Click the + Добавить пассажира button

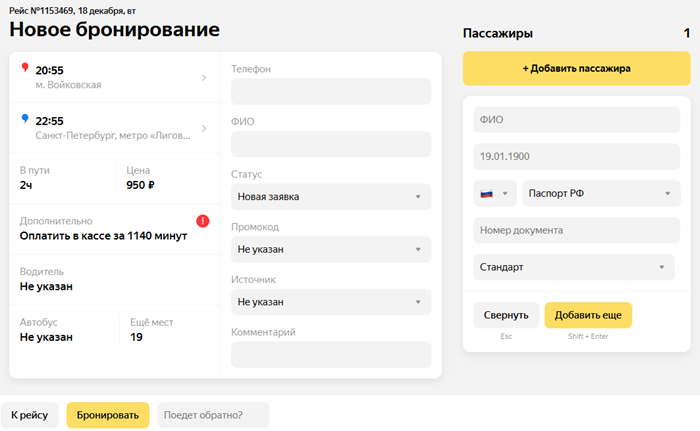point(577,68)
